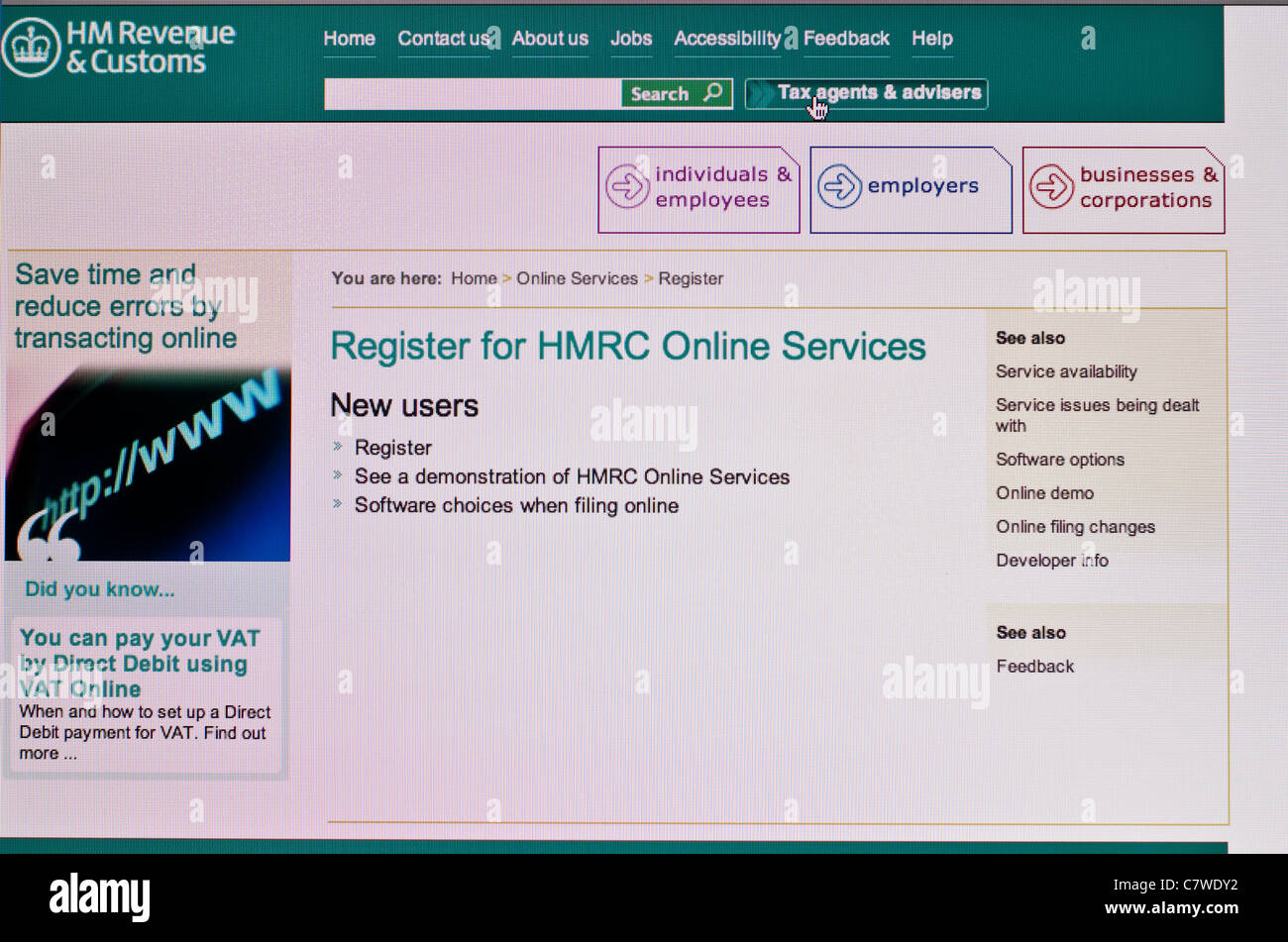The height and width of the screenshot is (942, 1288).
Task: Open the Developer info link
Action: click(1052, 561)
